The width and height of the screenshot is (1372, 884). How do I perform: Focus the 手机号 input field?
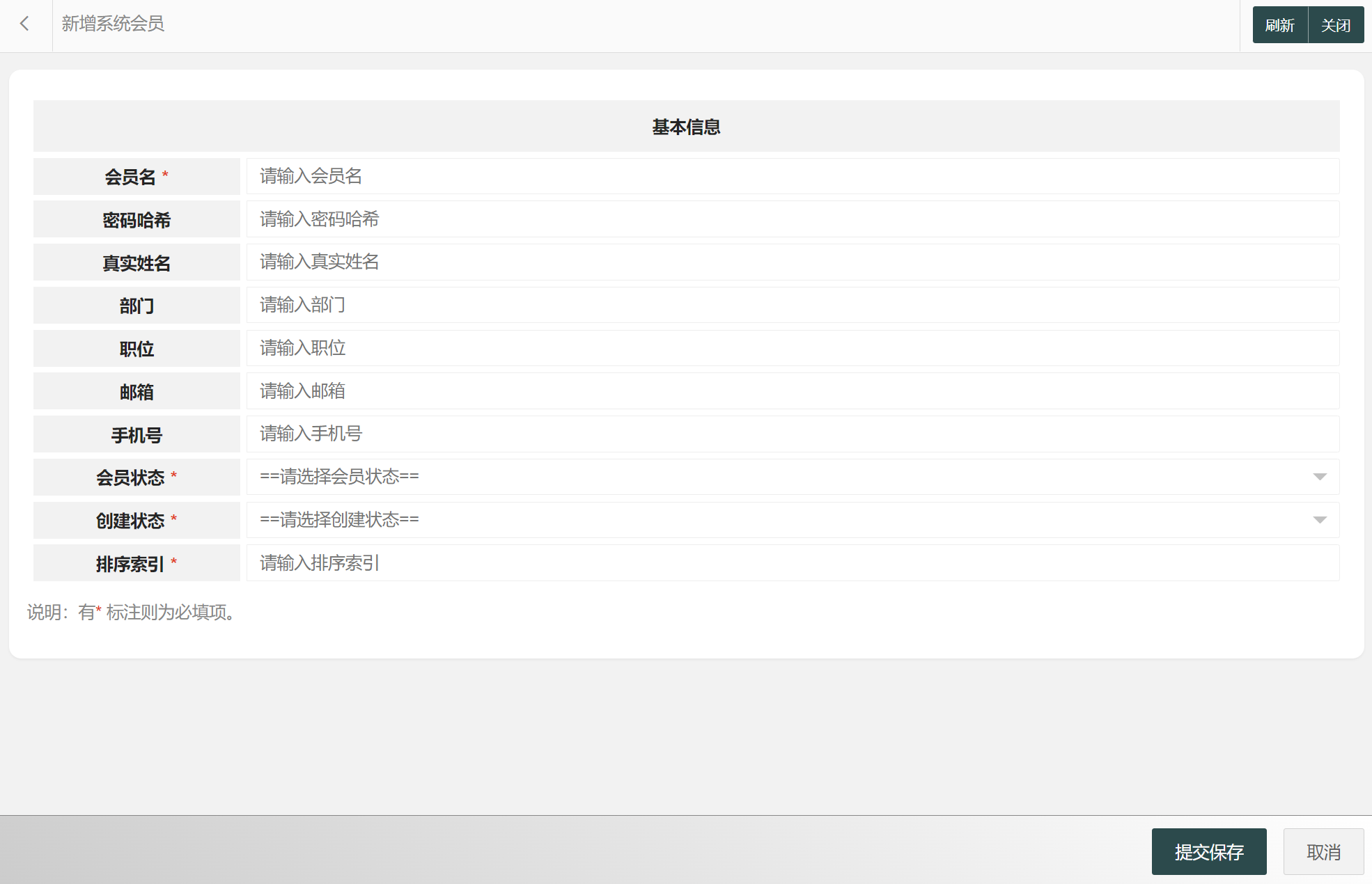(792, 434)
